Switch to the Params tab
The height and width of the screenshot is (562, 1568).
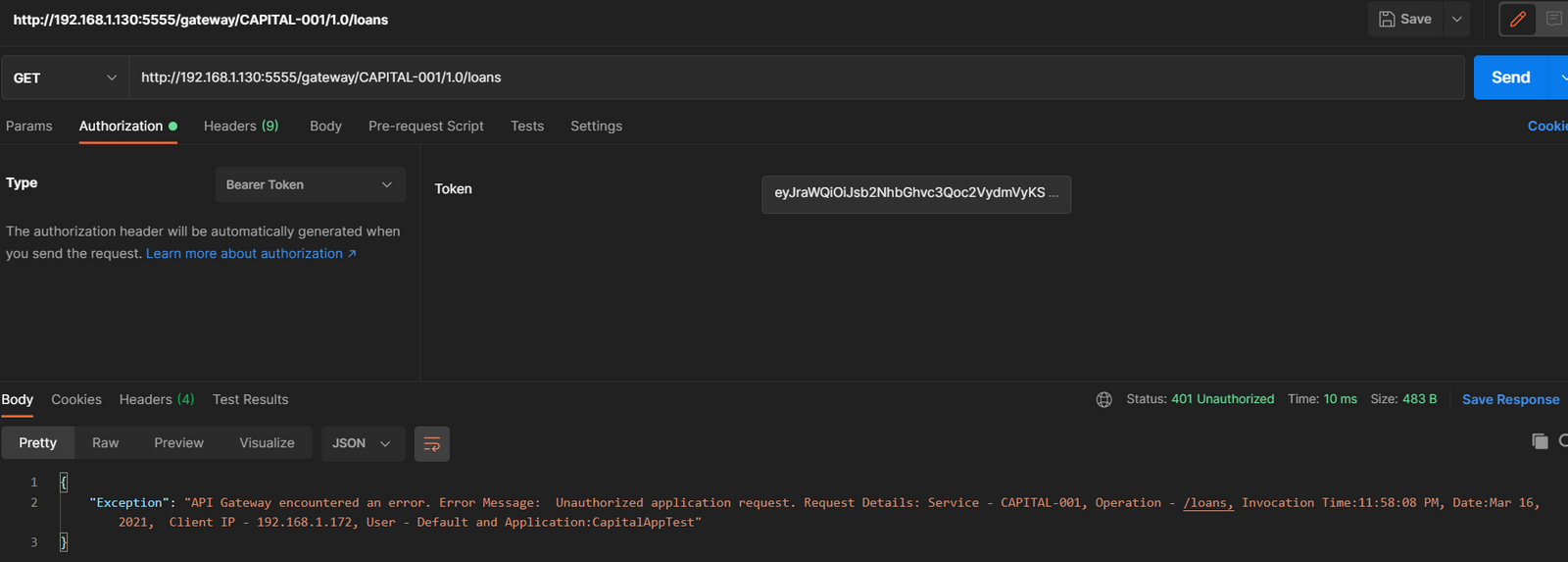(29, 126)
